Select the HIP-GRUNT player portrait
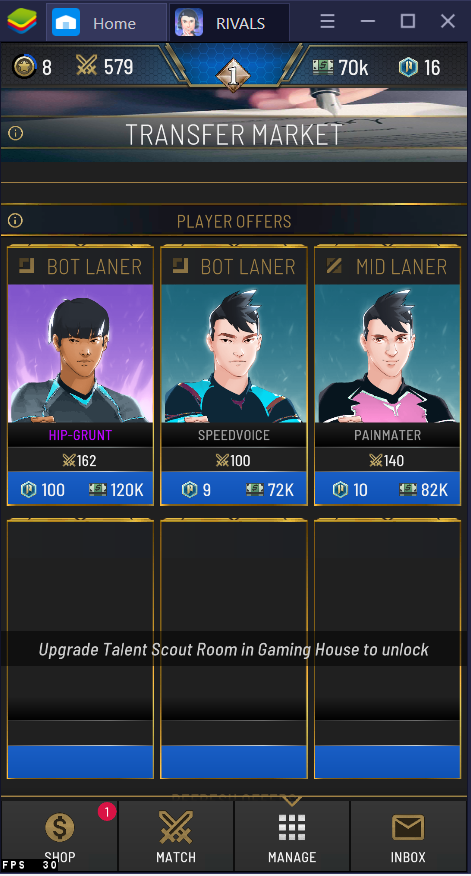 [x=80, y=354]
